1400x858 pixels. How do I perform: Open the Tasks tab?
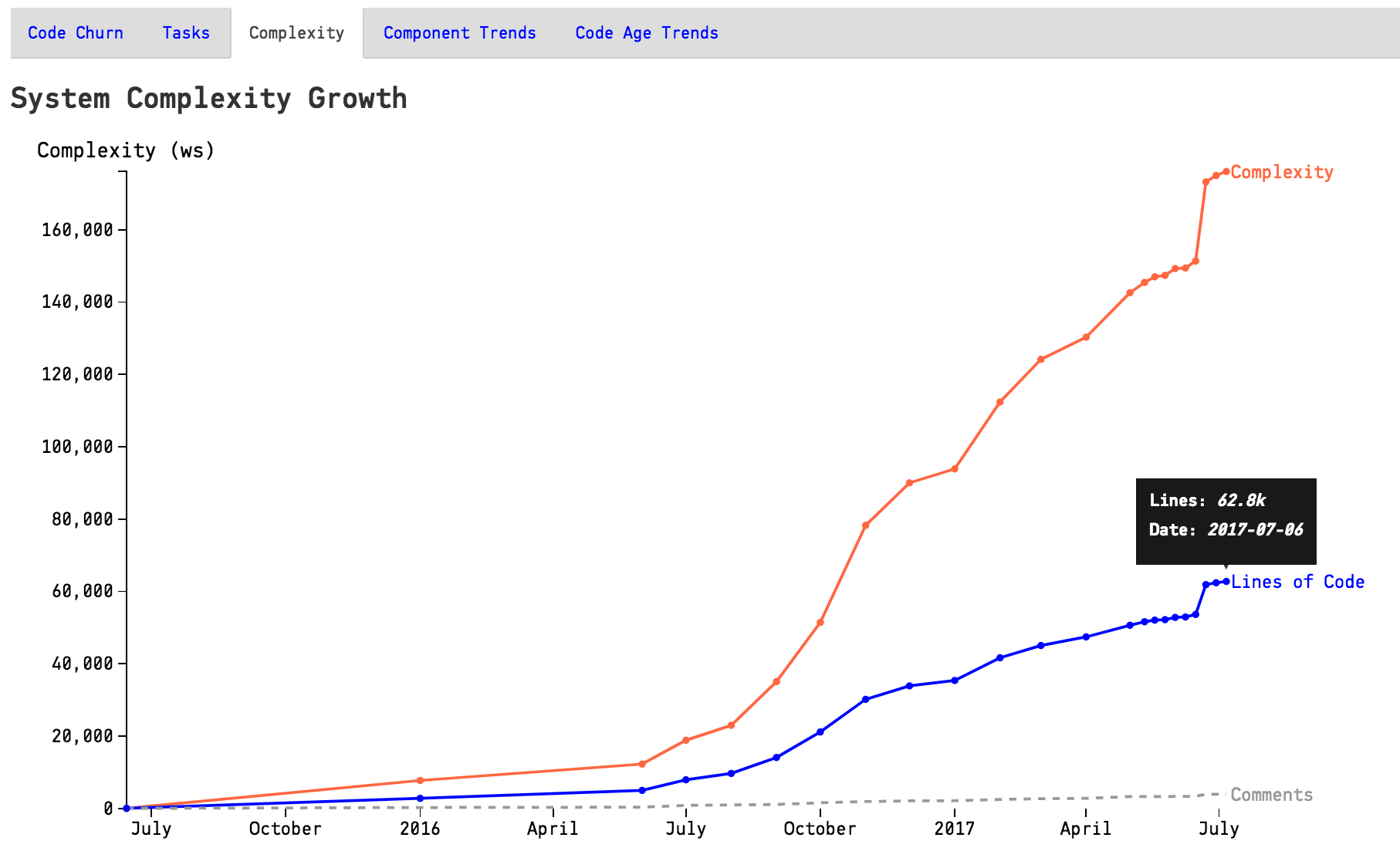tap(185, 32)
